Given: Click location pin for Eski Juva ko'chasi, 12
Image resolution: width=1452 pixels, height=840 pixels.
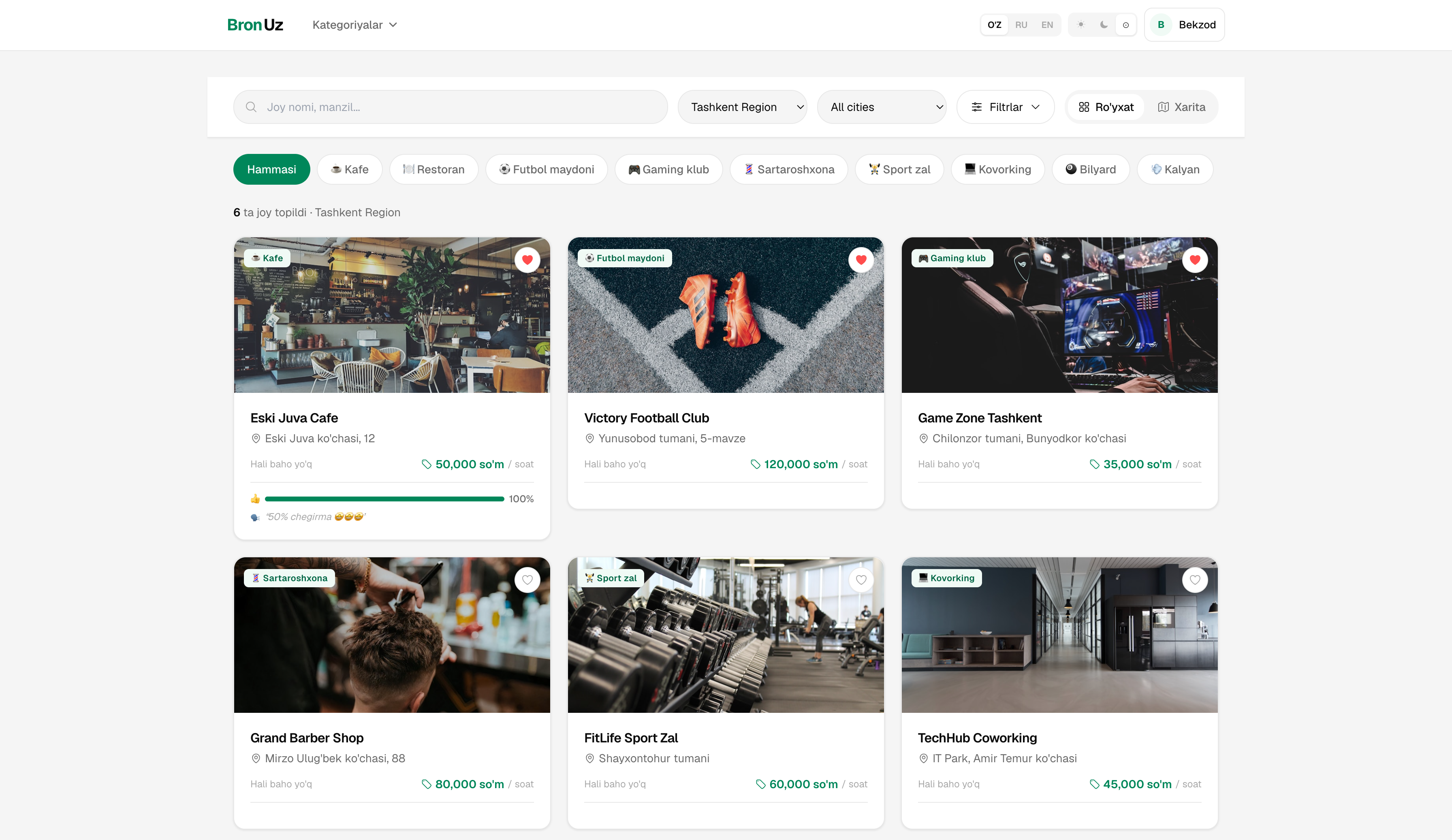Looking at the screenshot, I should coord(256,439).
